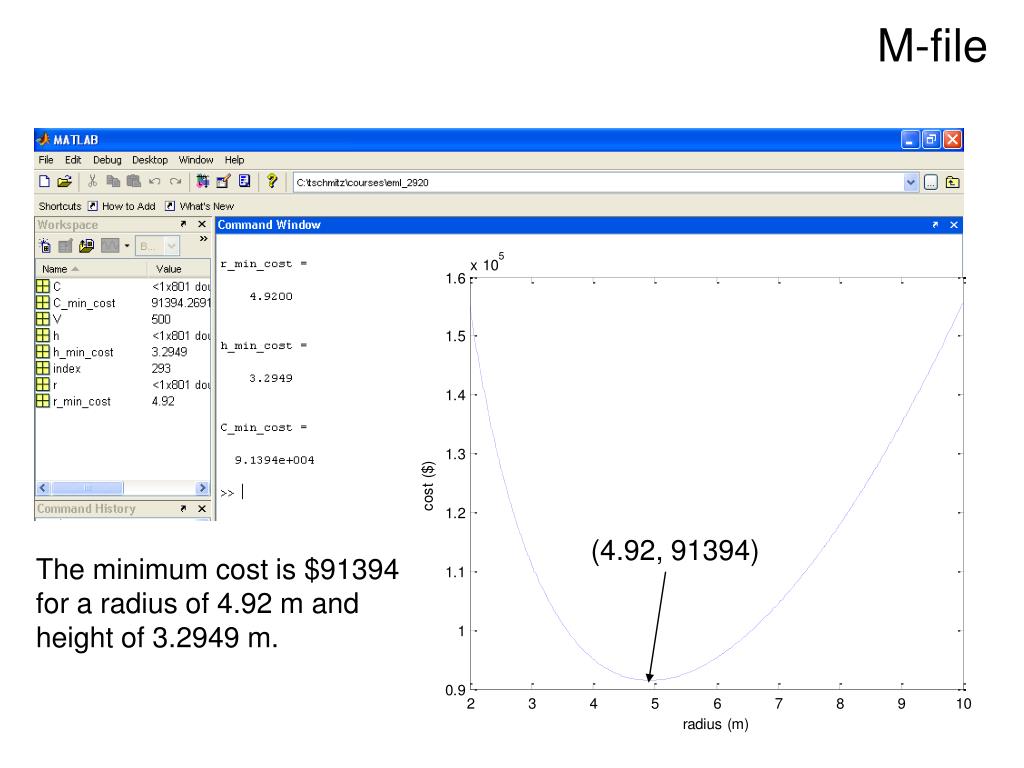Minimize the MATLAB window
Screen dimensions: 1024x768
[910, 140]
